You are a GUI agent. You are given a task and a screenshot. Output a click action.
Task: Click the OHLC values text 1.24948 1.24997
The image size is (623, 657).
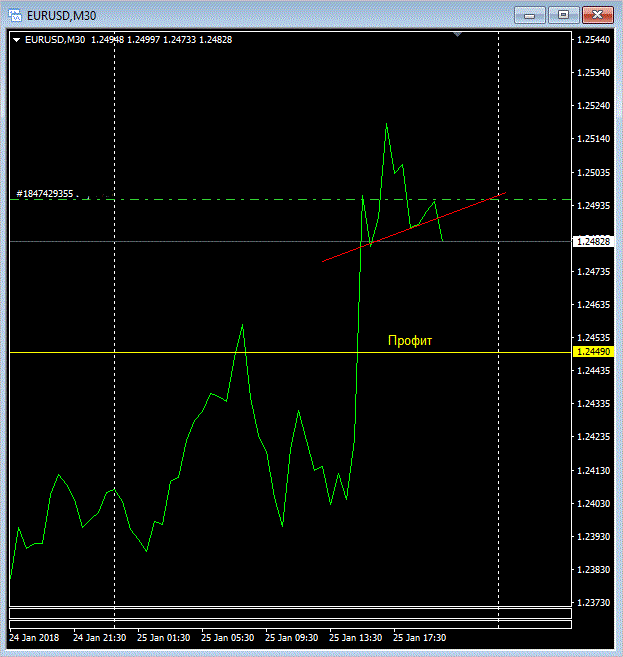point(126,40)
